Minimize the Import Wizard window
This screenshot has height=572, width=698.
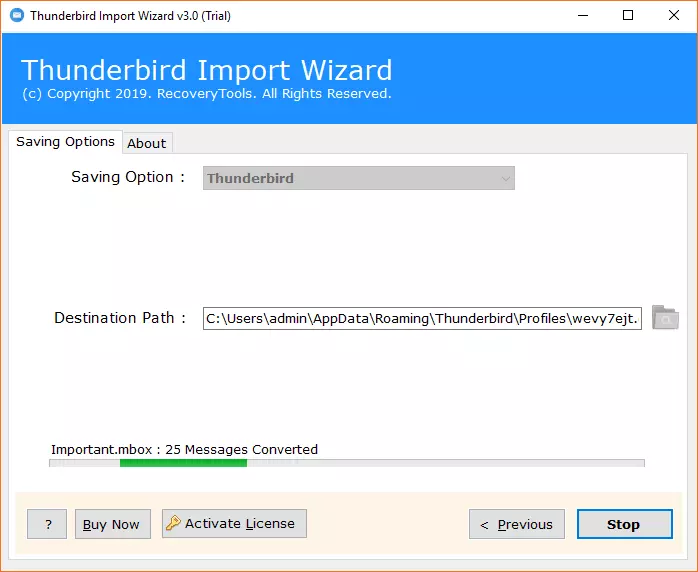[x=581, y=16]
